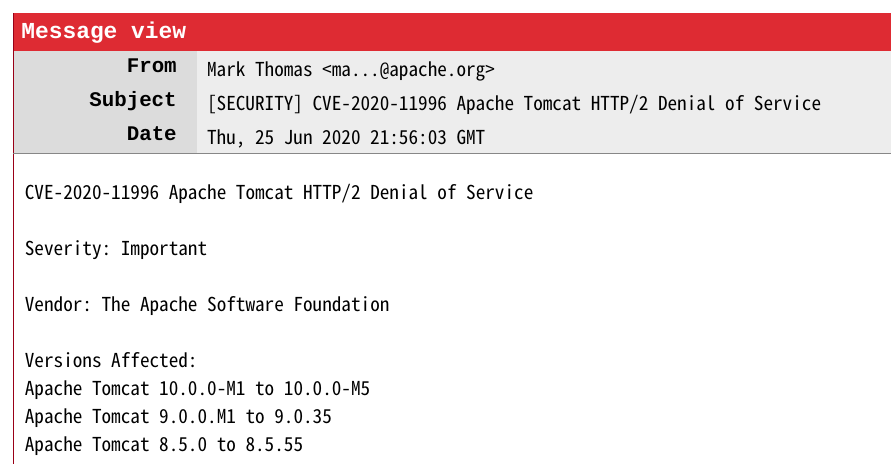Select the From label in the header

point(152,66)
